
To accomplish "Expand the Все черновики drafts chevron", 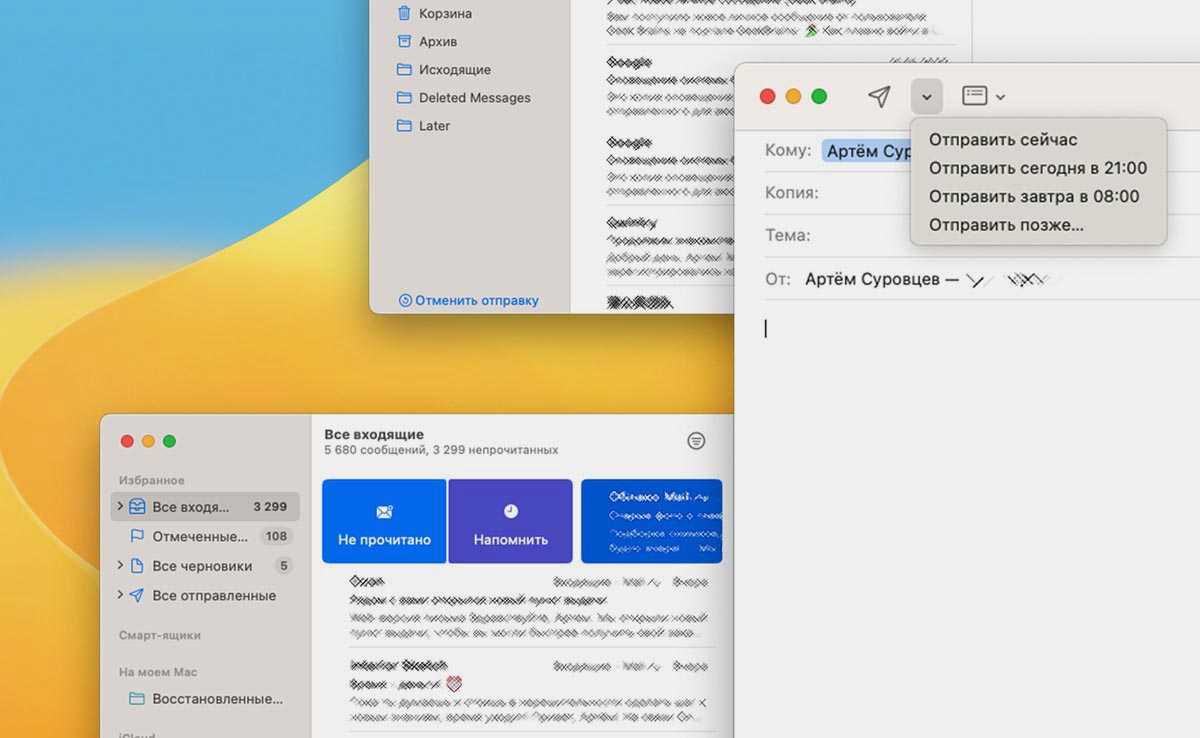I will 120,566.
